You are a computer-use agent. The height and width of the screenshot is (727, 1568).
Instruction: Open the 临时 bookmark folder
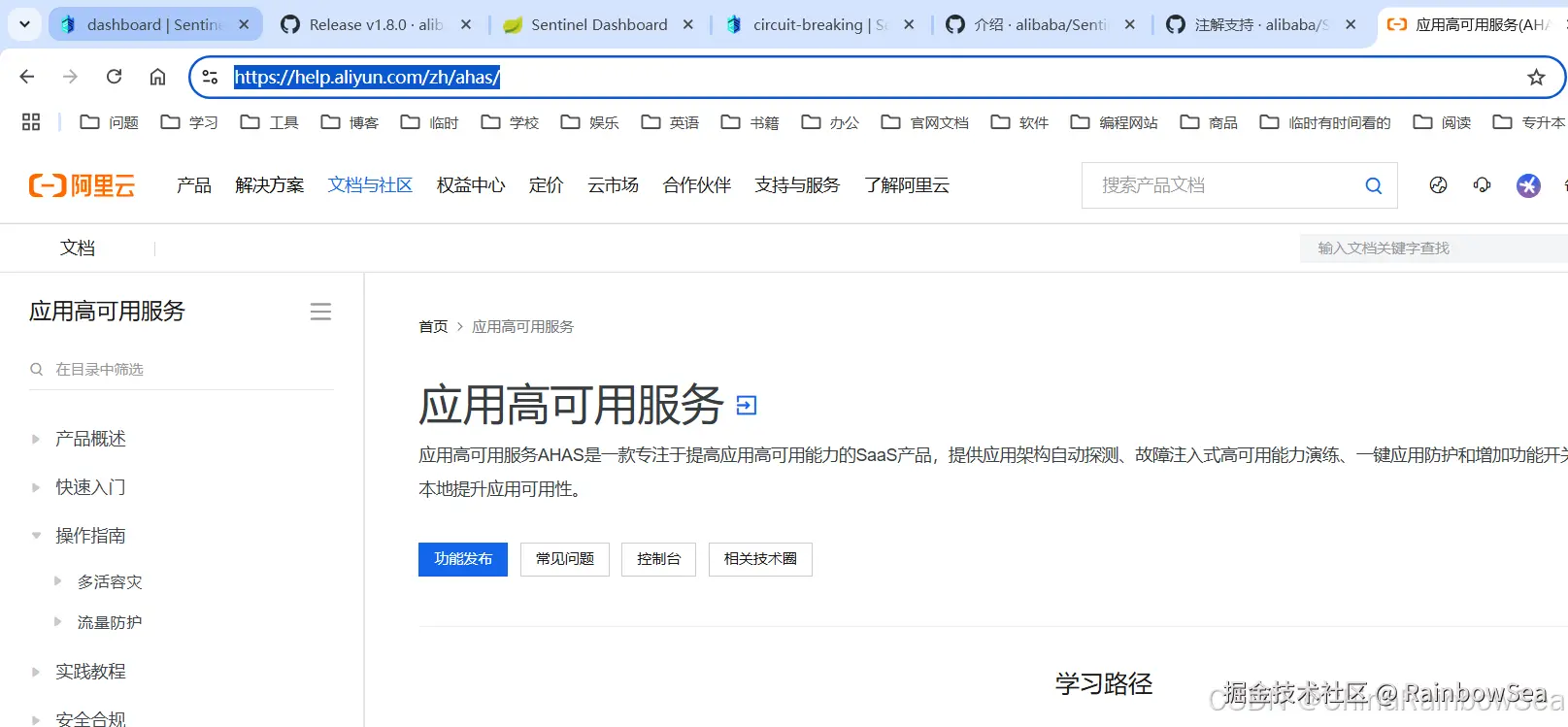click(430, 122)
